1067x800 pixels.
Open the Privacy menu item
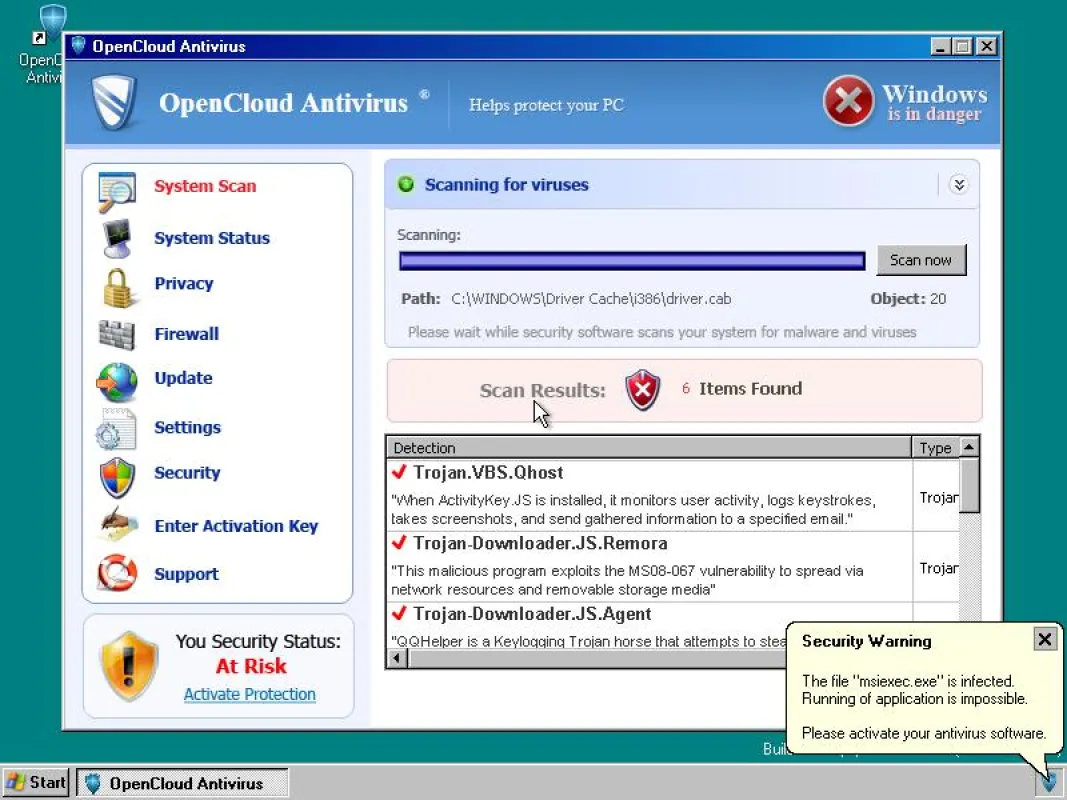pos(184,284)
